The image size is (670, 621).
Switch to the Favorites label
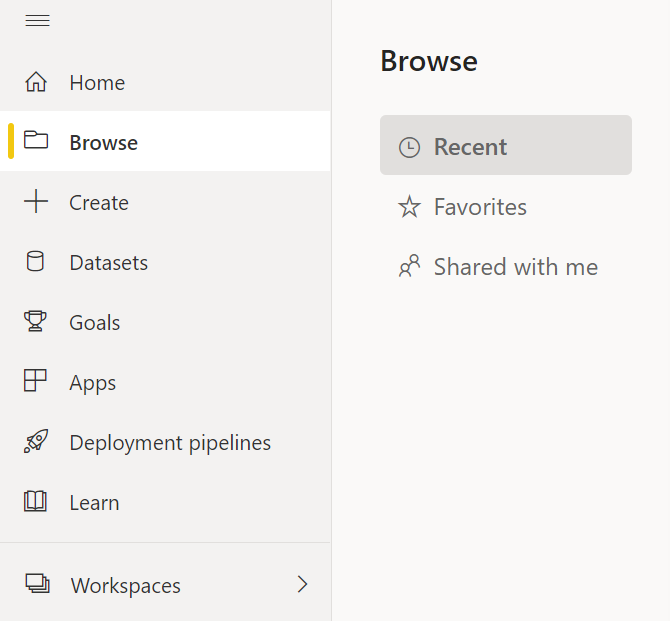(480, 207)
